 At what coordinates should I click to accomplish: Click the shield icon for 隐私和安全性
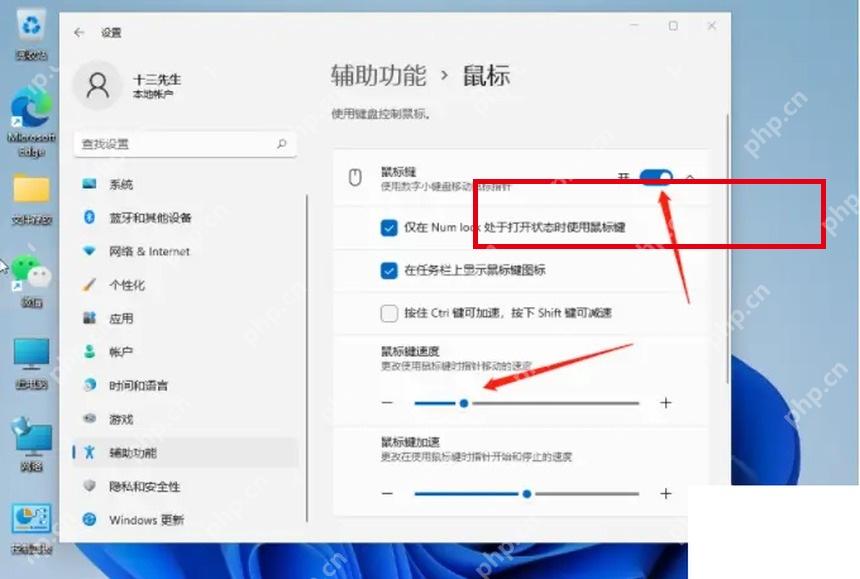[89, 486]
